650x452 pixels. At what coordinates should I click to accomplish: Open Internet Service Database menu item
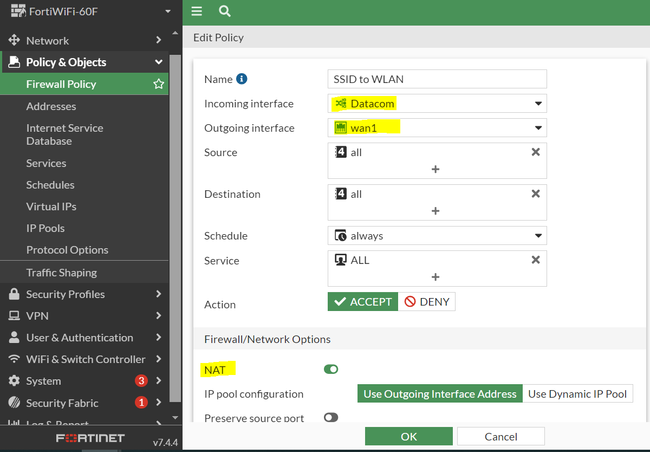click(84, 134)
